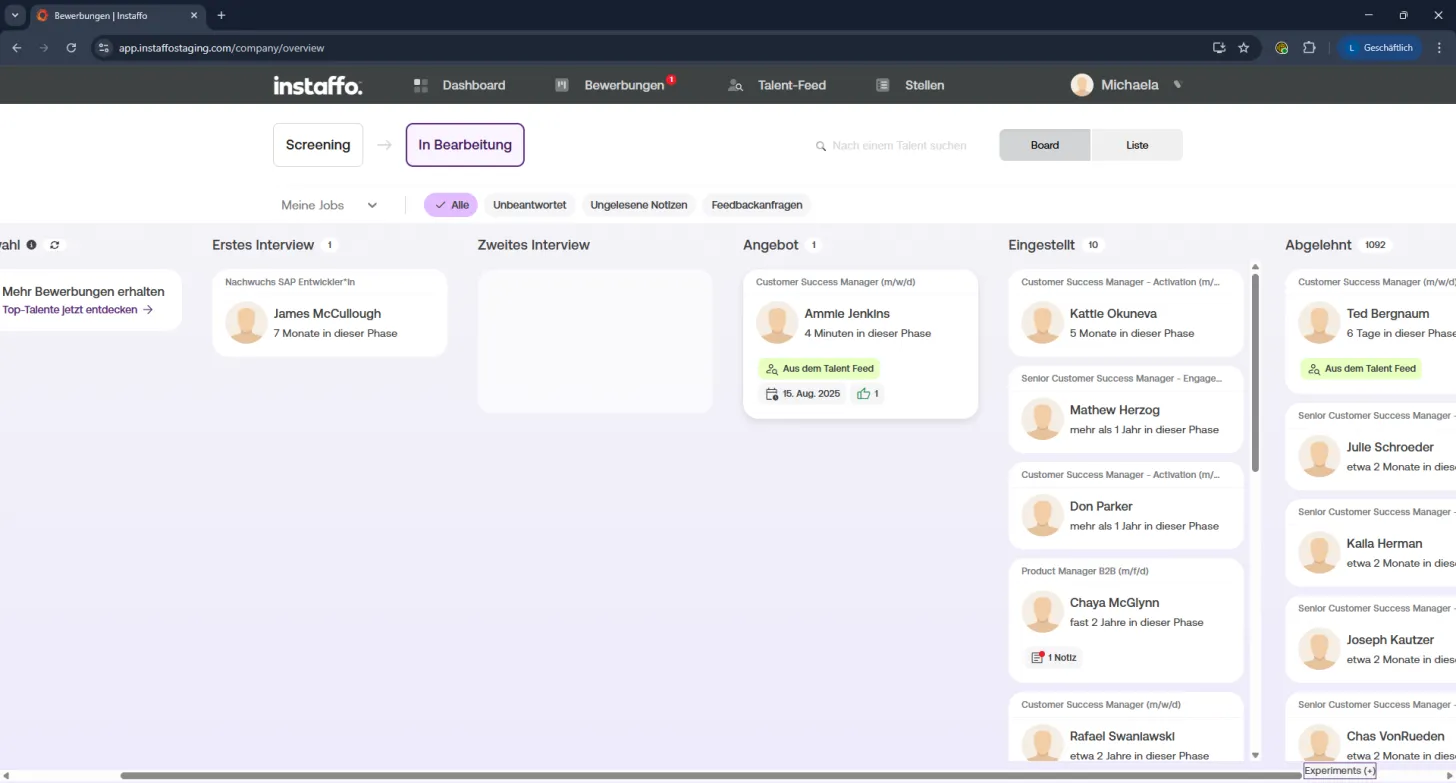This screenshot has height=783, width=1456.
Task: Go to Talent-Feed page
Action: pyautogui.click(x=777, y=85)
